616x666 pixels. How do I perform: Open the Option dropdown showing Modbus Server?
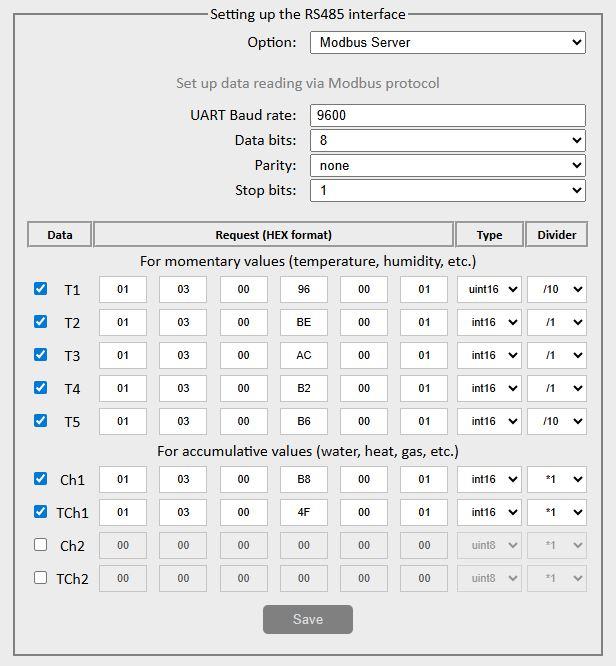click(447, 42)
